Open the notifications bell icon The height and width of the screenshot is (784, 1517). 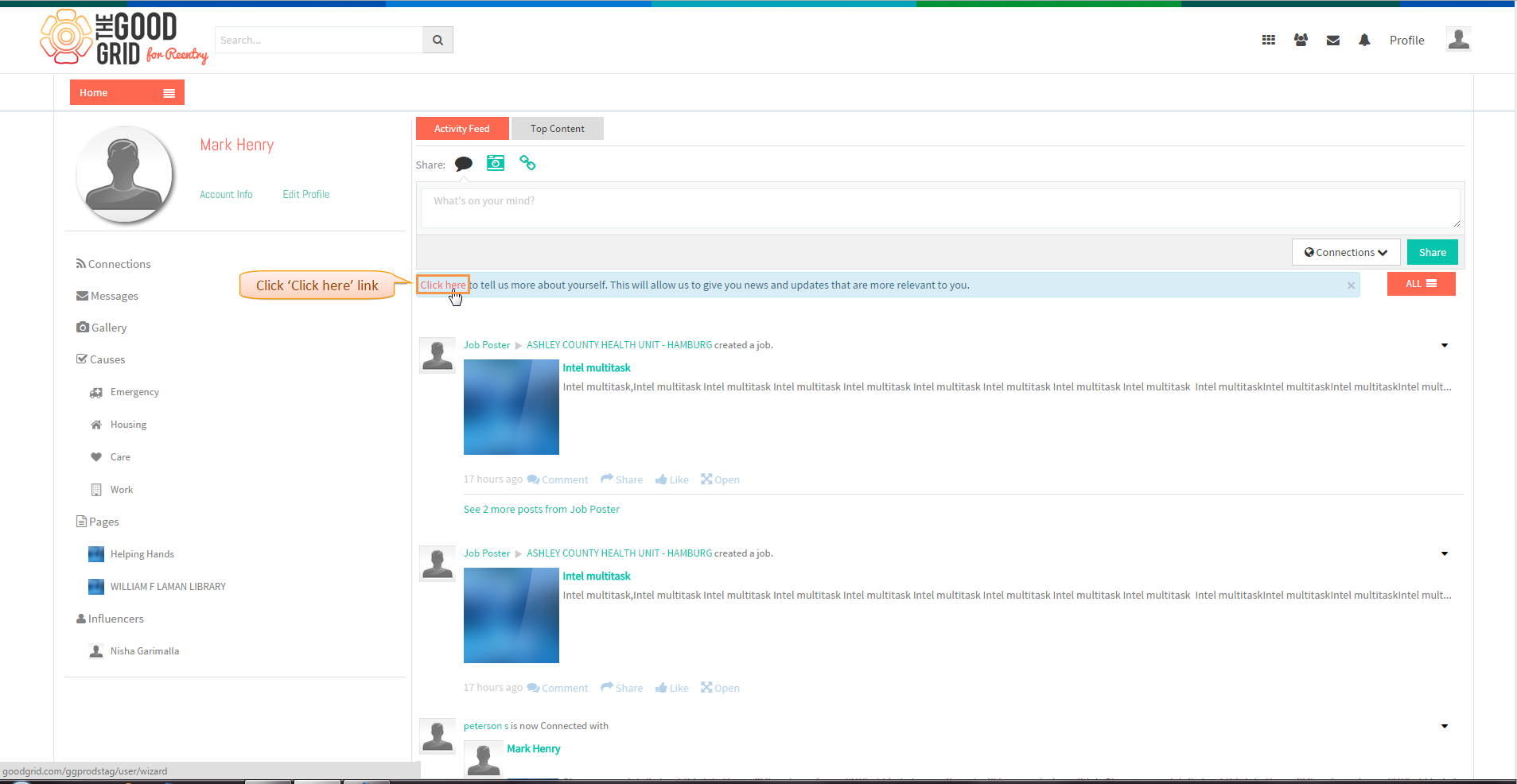(x=1364, y=40)
